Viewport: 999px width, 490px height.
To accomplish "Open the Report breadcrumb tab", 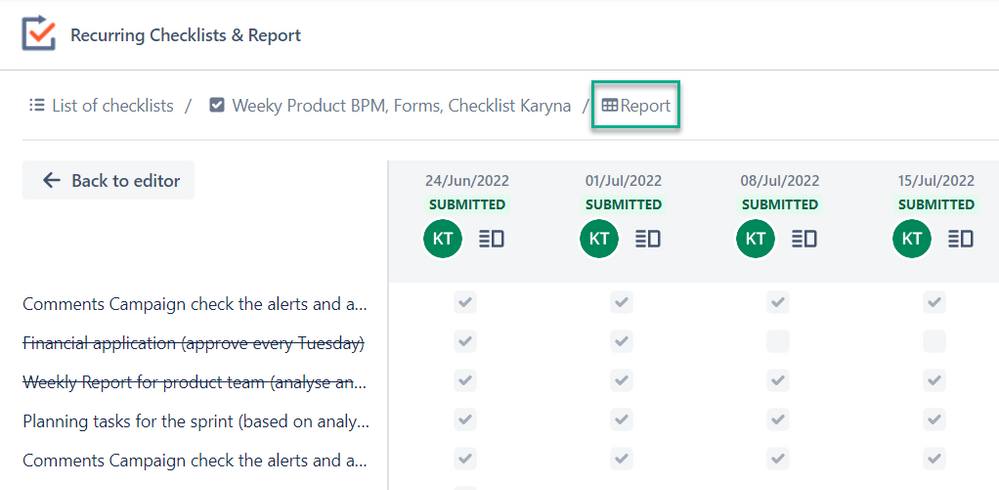I will [636, 105].
